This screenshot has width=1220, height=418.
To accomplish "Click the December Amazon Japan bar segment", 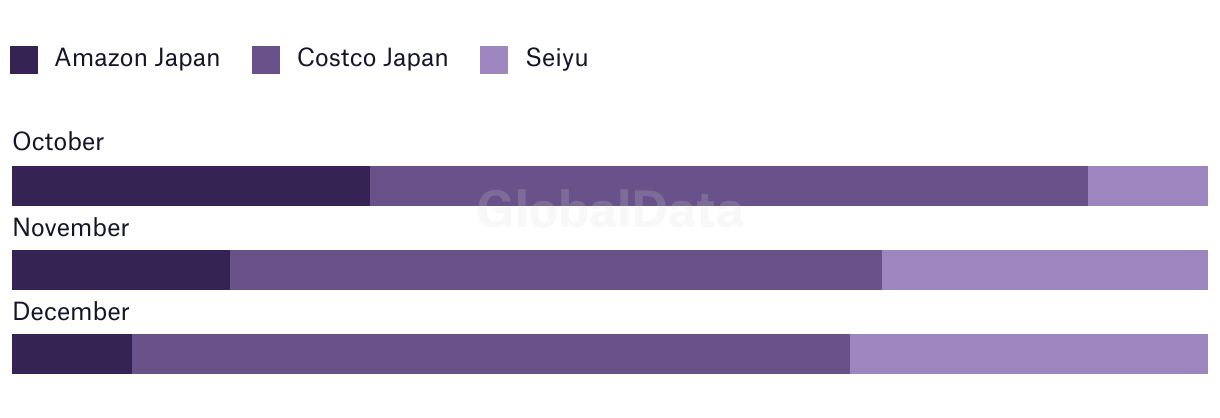I will [72, 354].
